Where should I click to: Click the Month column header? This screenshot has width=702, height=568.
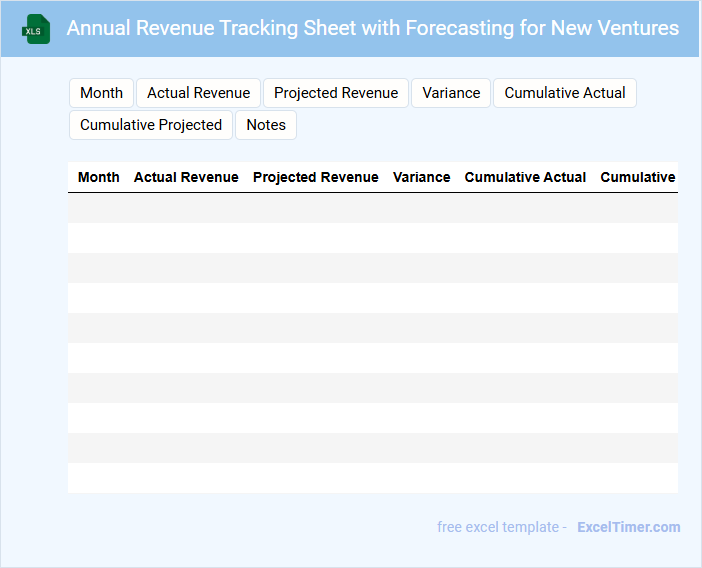(x=99, y=177)
